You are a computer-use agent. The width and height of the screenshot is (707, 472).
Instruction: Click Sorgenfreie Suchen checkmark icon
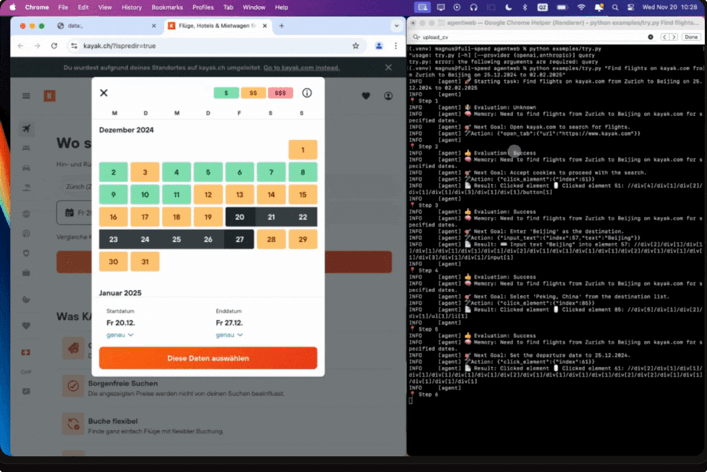pos(73,386)
